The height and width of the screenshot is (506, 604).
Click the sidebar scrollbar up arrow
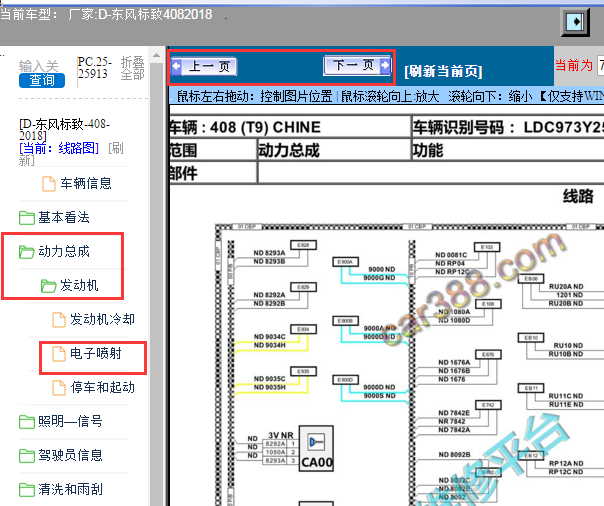156,55
